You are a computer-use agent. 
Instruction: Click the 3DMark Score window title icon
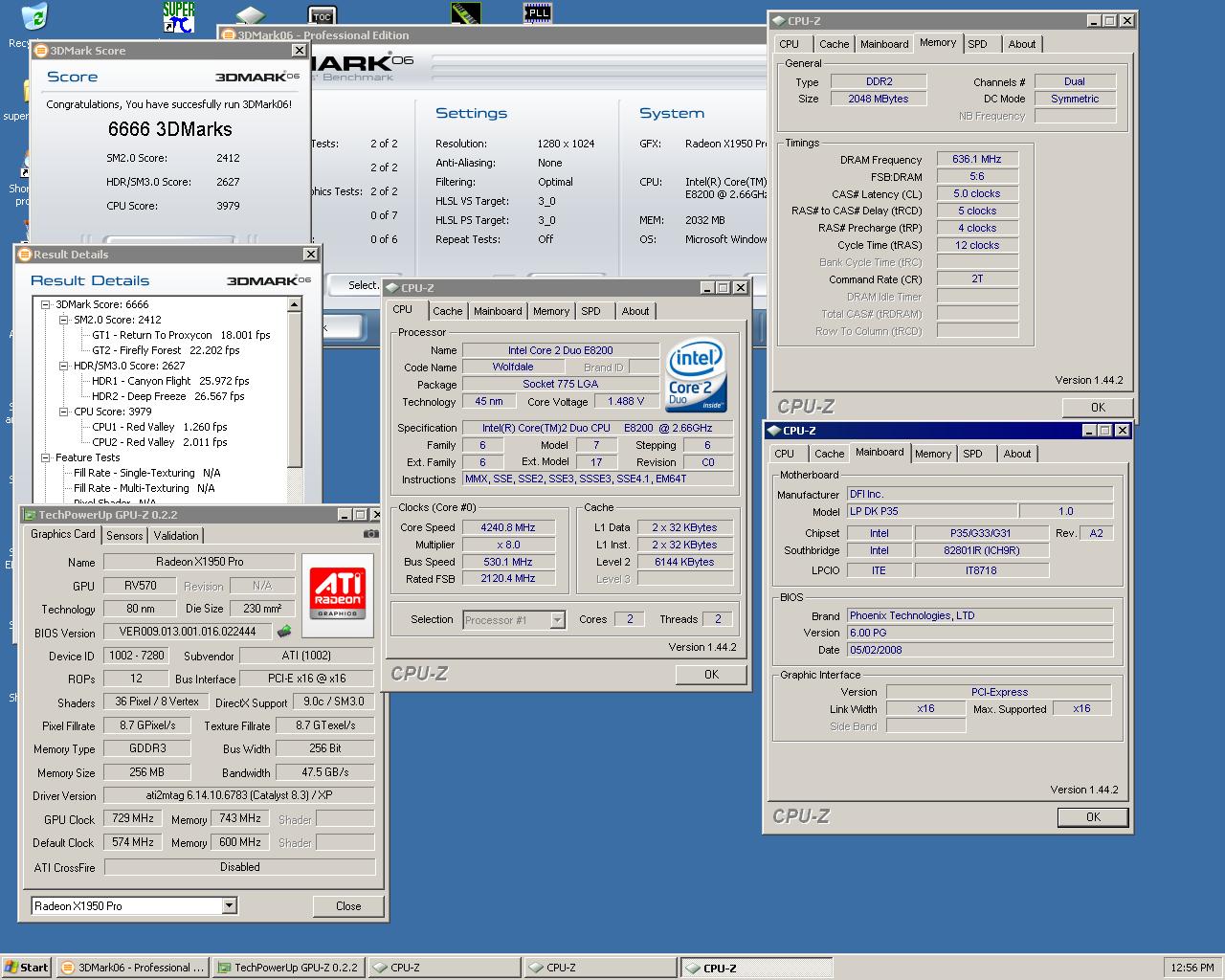[40, 51]
